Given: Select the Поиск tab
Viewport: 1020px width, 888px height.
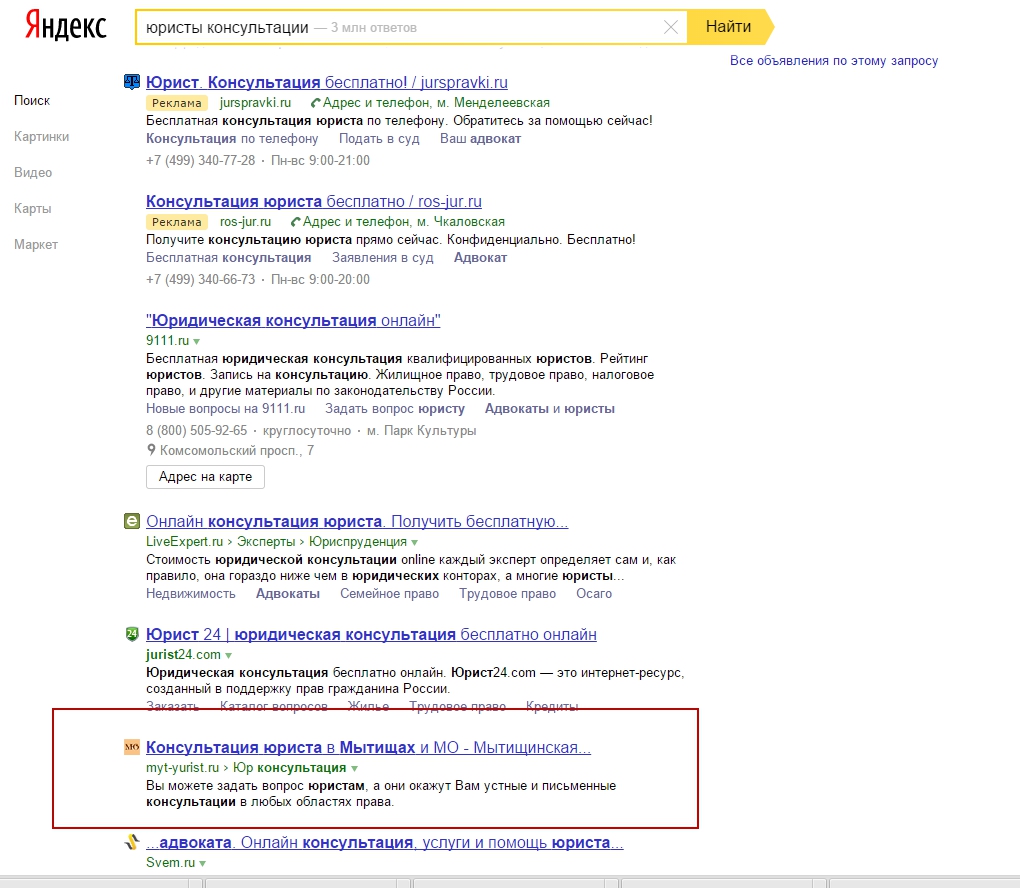Looking at the screenshot, I should (x=32, y=100).
